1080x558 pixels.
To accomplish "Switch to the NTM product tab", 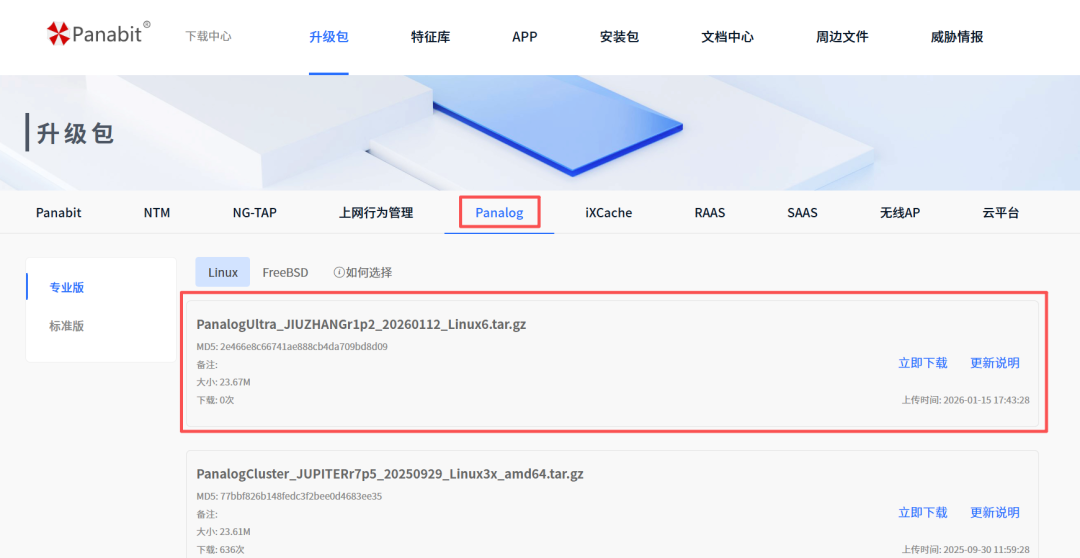I will point(157,213).
